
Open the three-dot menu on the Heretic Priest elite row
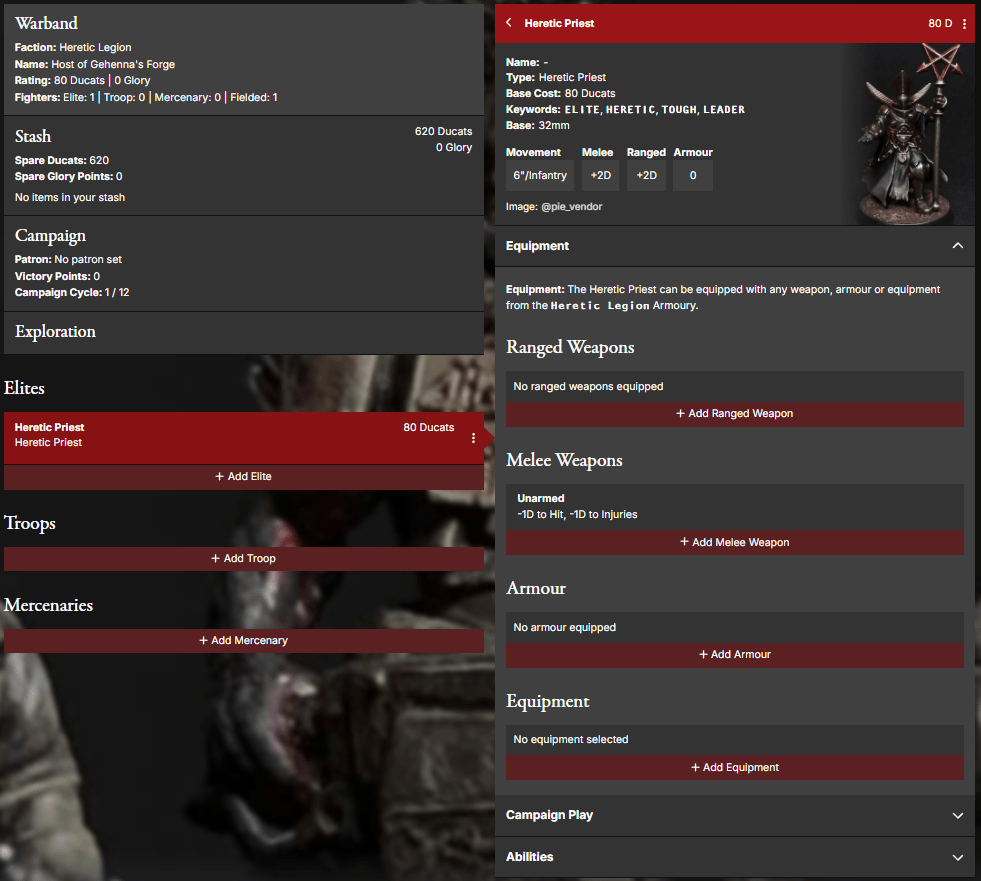pyautogui.click(x=473, y=438)
